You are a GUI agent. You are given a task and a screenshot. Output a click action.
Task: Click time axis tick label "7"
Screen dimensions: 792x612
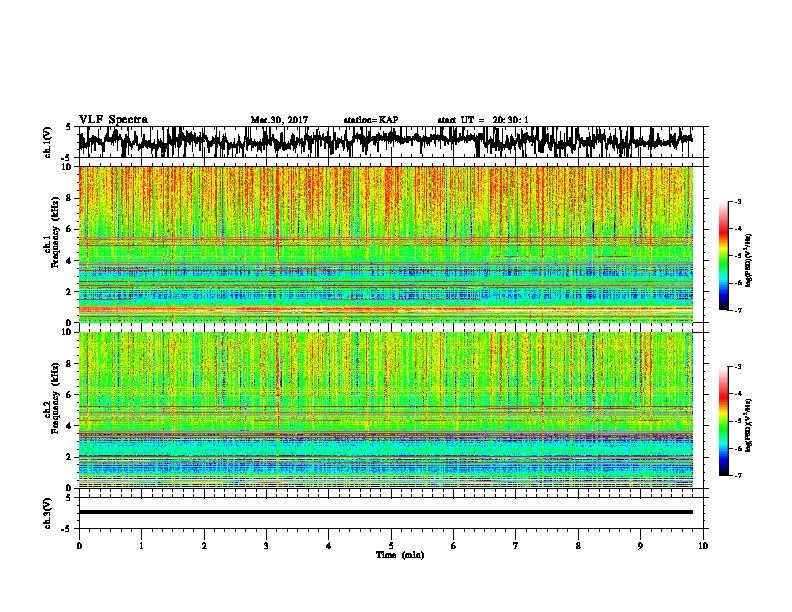tap(516, 546)
